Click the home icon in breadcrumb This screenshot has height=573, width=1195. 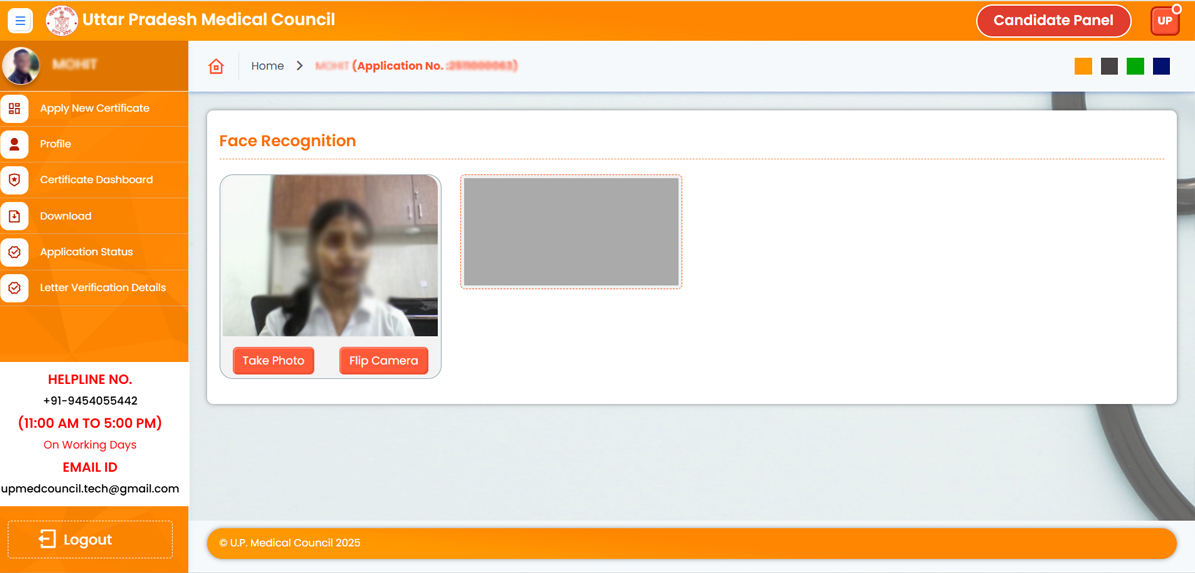[x=216, y=66]
